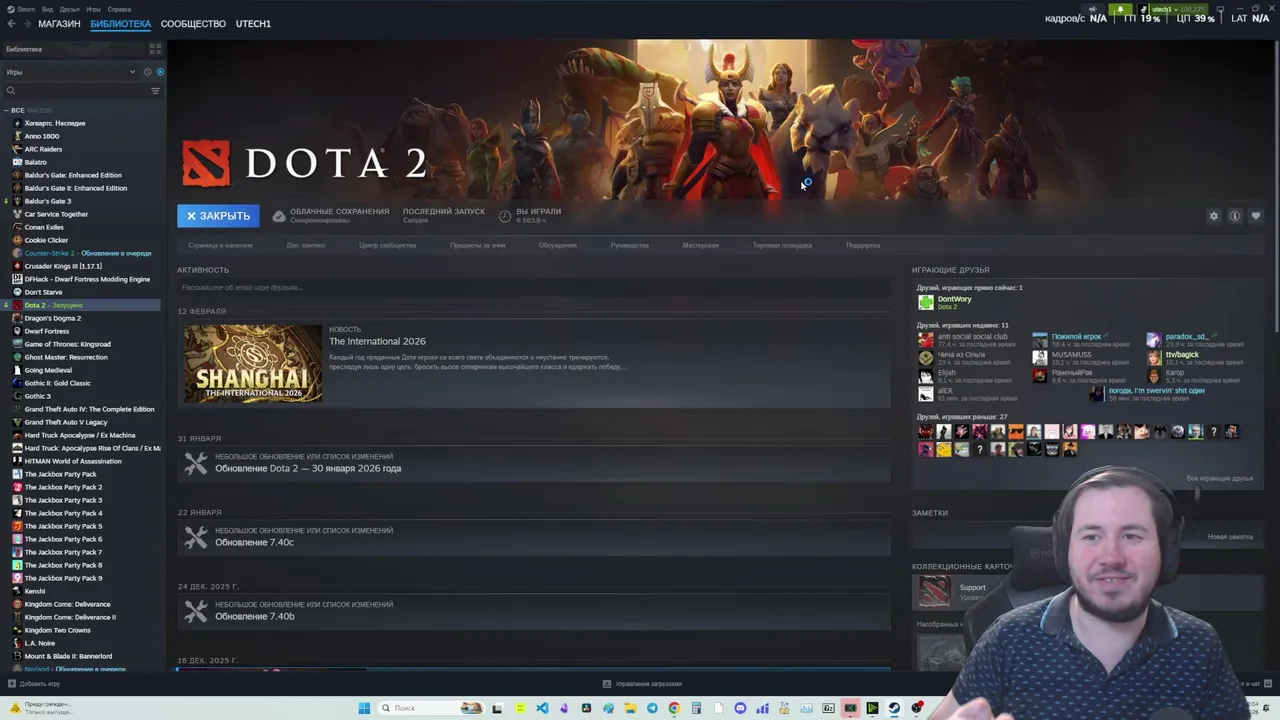This screenshot has width=1280, height=720.
Task: Open the Друзья menu
Action: [70, 9]
